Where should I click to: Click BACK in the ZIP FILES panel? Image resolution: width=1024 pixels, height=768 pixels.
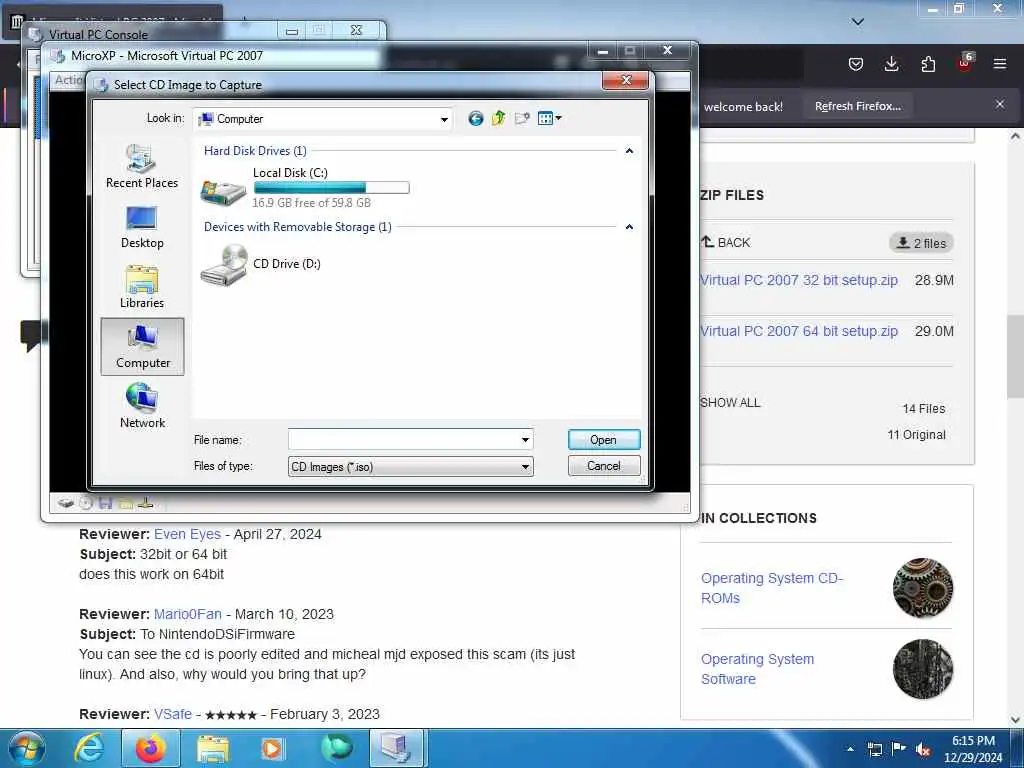pyautogui.click(x=726, y=242)
